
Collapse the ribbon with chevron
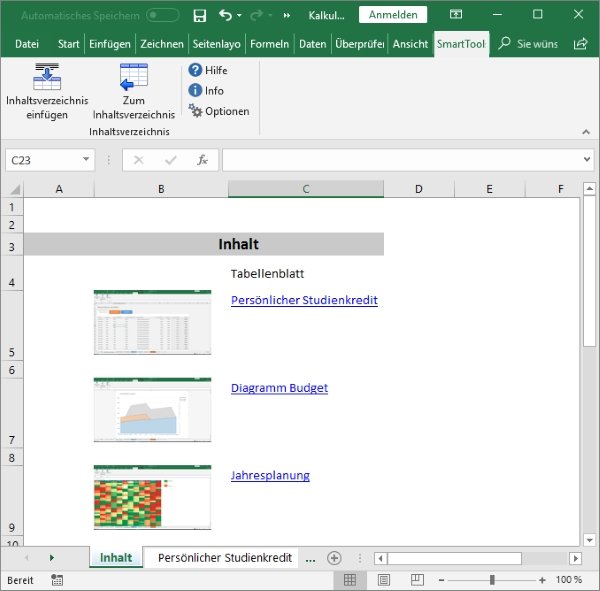pyautogui.click(x=586, y=132)
